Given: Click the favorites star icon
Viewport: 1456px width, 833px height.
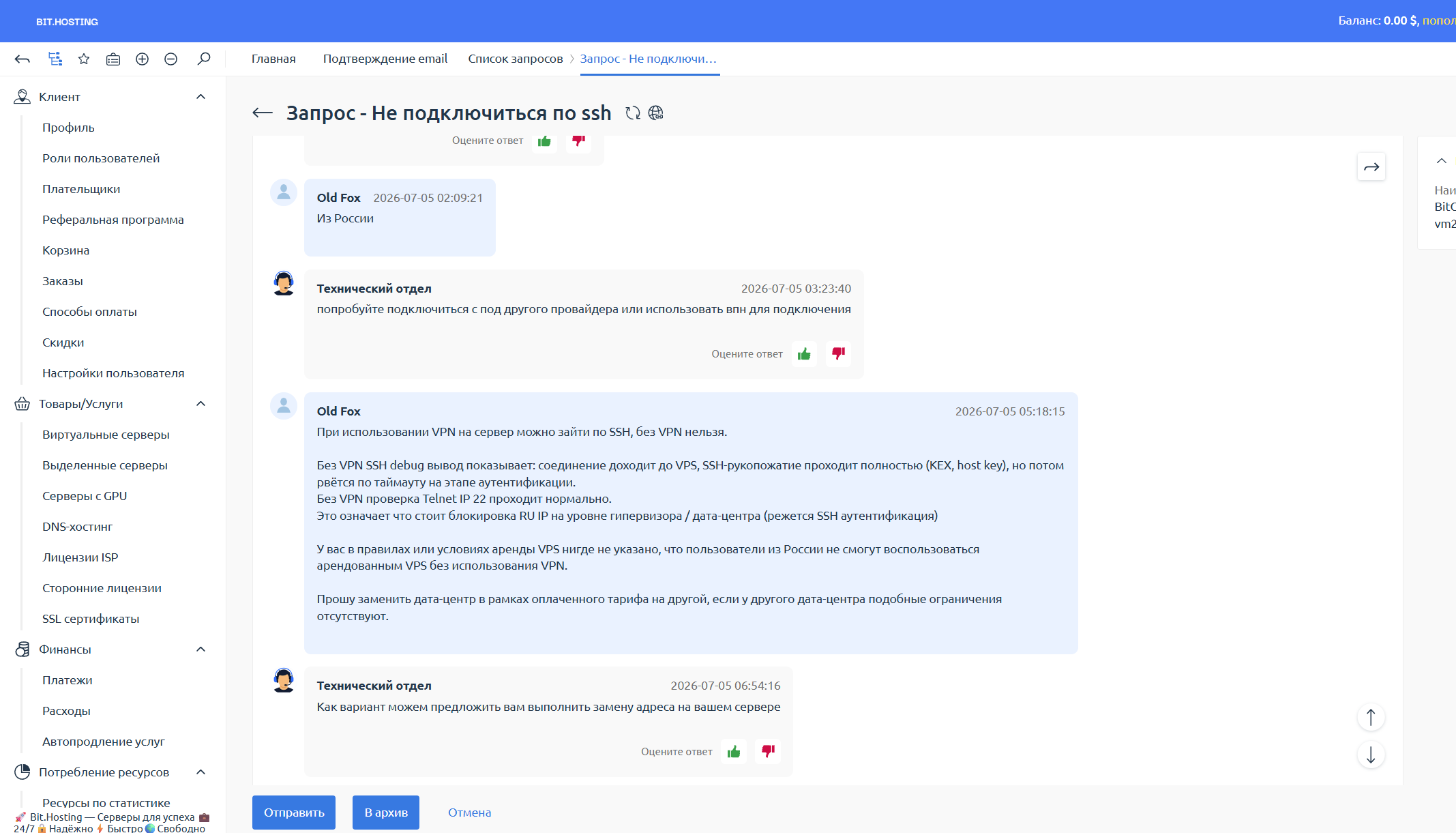Looking at the screenshot, I should tap(84, 59).
